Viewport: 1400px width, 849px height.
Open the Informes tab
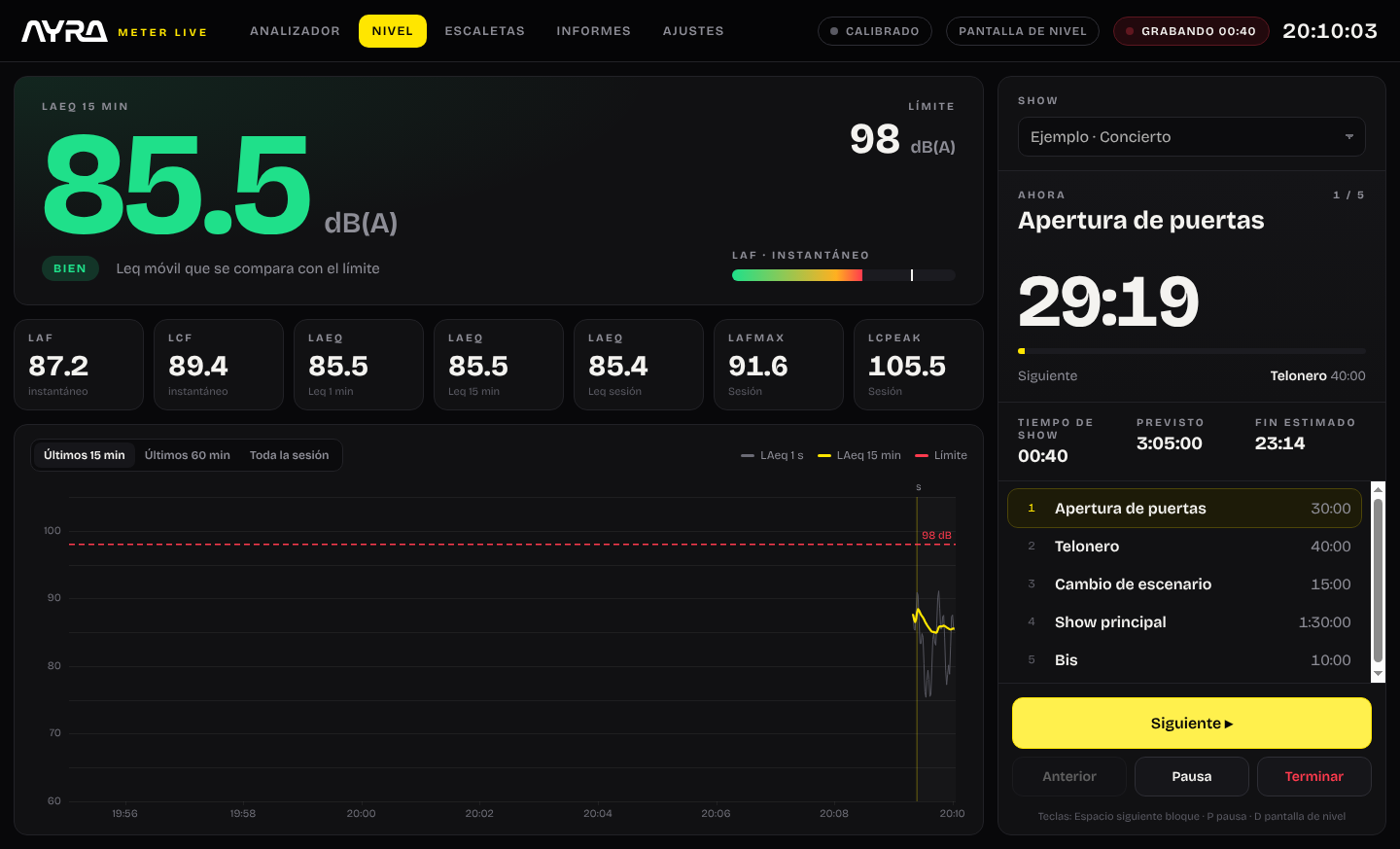[594, 31]
